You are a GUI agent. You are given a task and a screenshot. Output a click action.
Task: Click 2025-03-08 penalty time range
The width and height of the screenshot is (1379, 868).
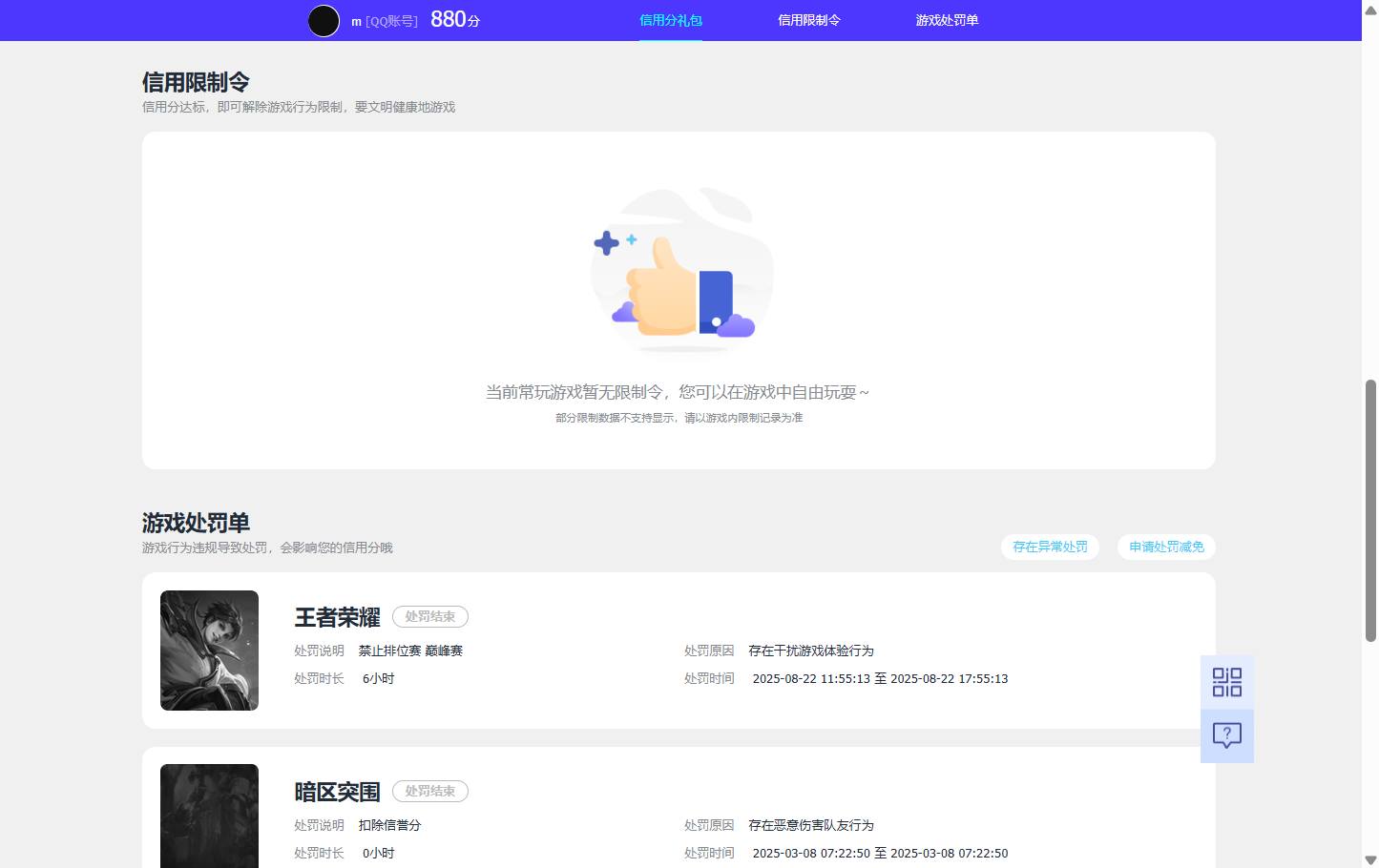point(880,854)
